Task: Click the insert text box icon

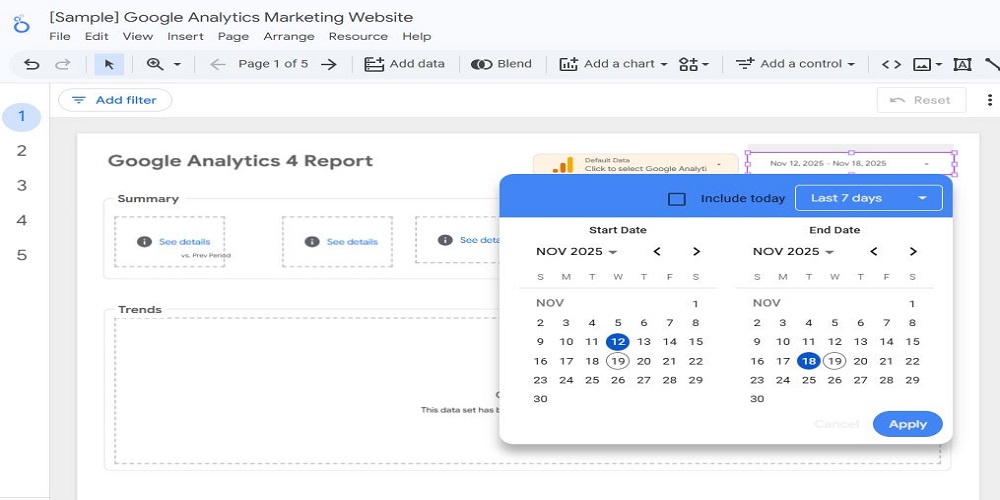Action: 962,64
